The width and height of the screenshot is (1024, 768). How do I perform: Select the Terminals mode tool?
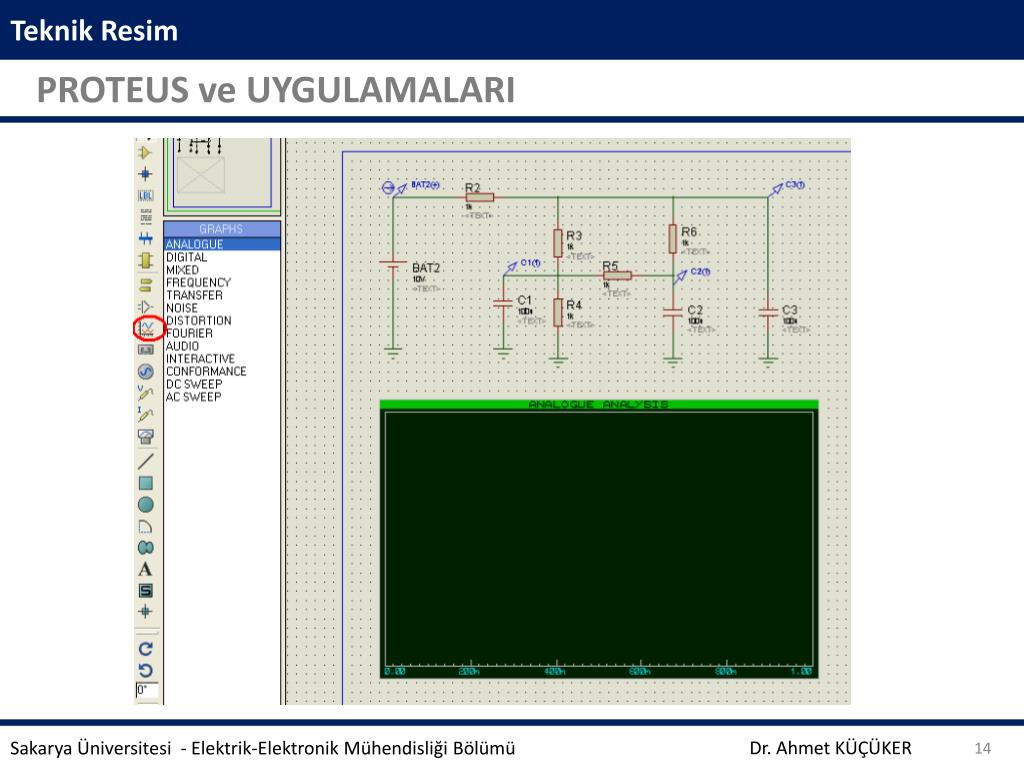click(x=145, y=284)
